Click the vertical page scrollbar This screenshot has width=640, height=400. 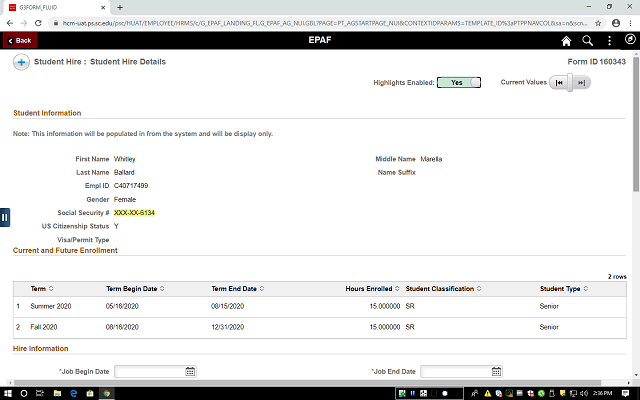[636, 124]
